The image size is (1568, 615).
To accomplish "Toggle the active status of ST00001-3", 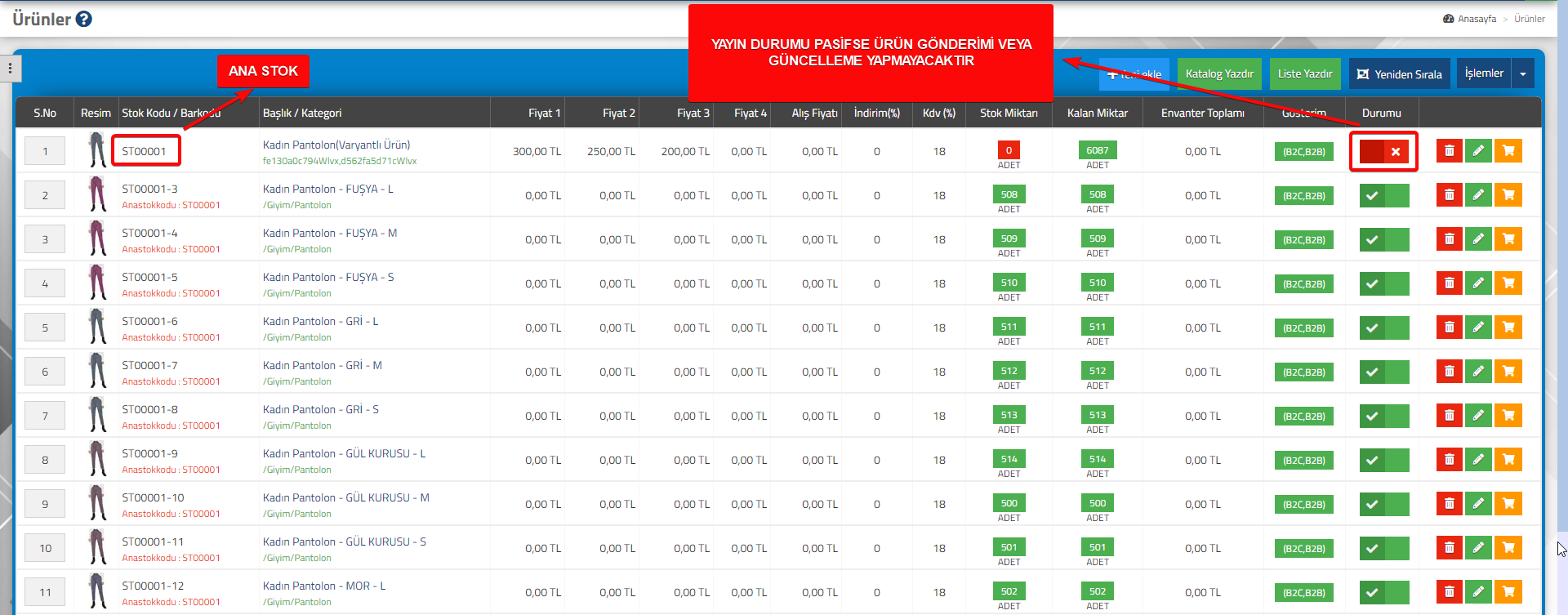I will click(x=1384, y=195).
